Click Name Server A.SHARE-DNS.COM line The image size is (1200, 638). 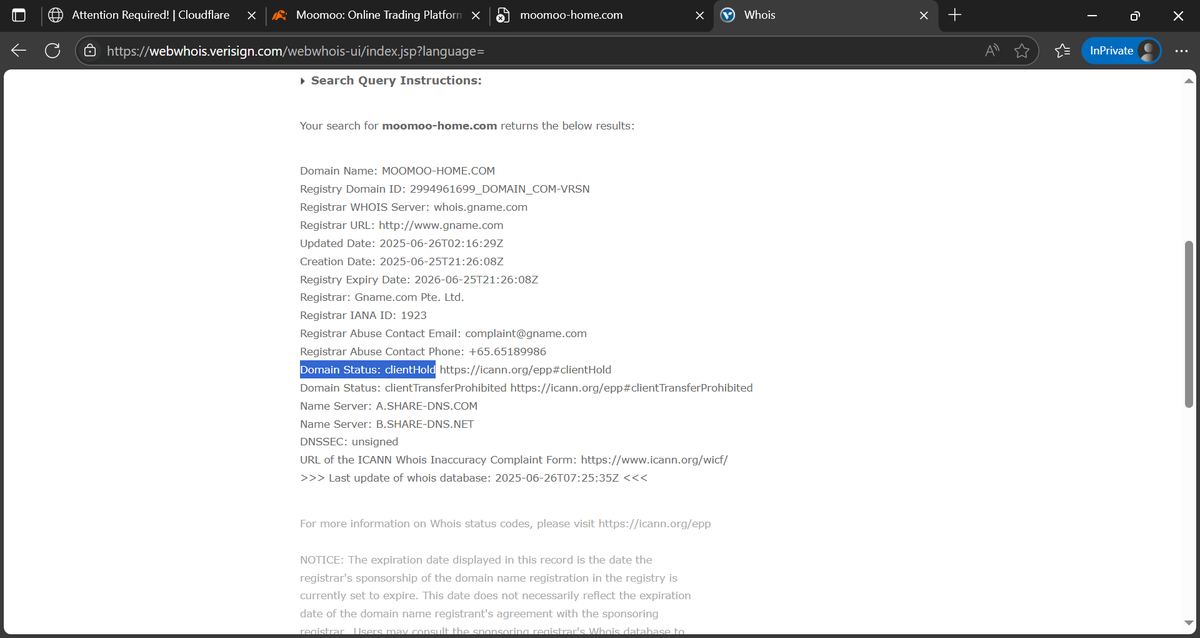(389, 406)
